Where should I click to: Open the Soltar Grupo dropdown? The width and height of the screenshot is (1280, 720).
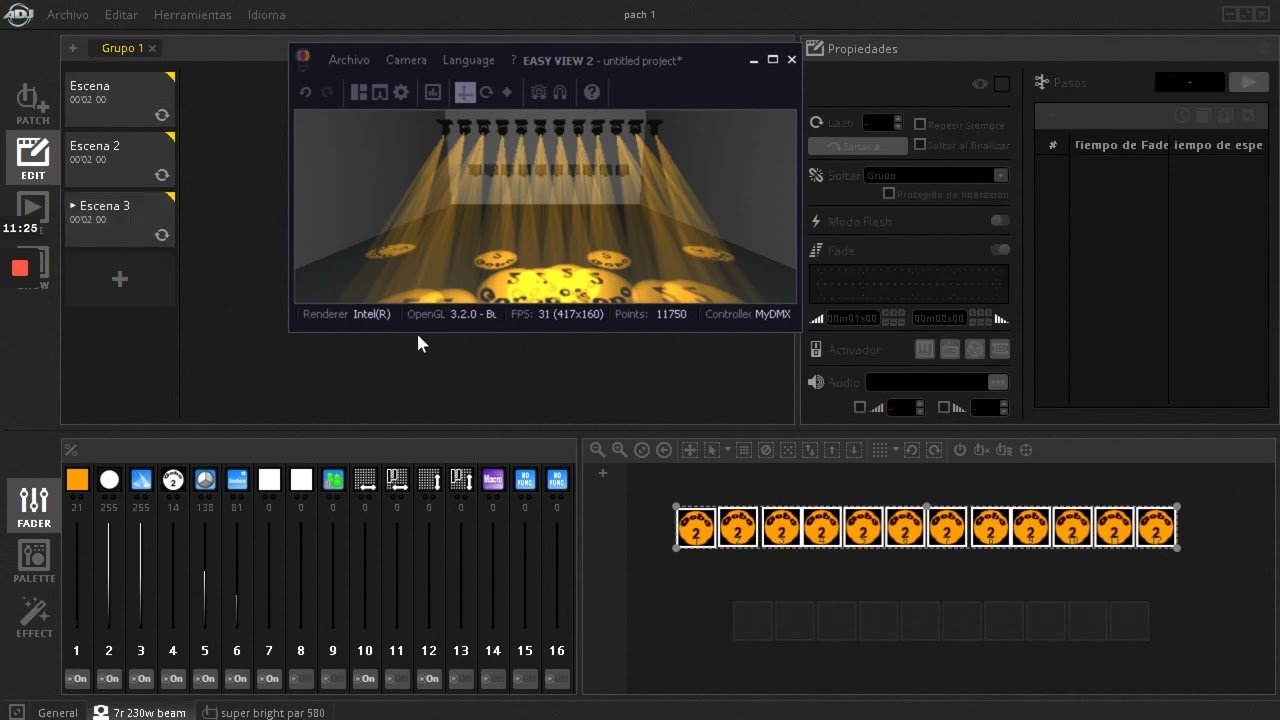[936, 175]
